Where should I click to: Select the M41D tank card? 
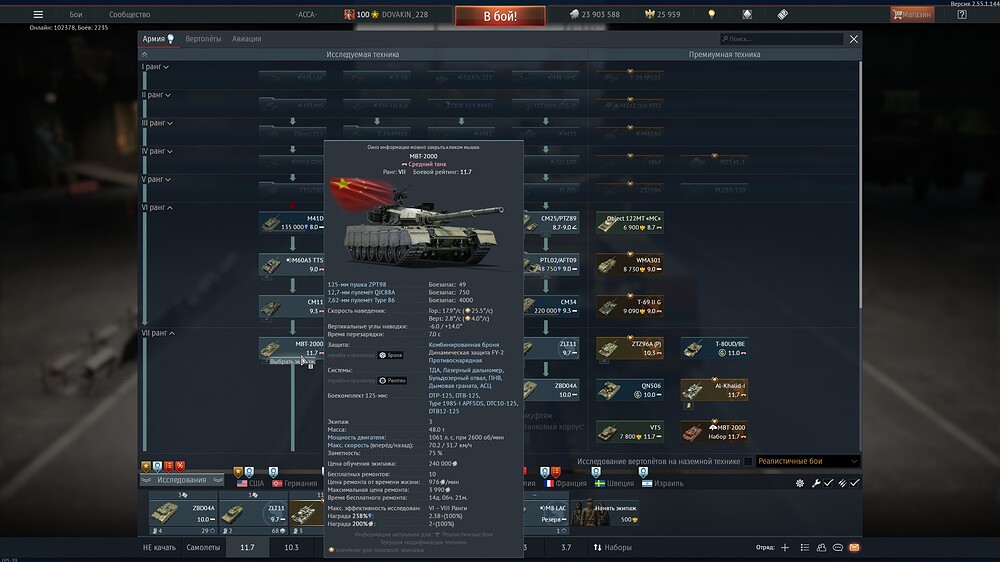[x=291, y=223]
